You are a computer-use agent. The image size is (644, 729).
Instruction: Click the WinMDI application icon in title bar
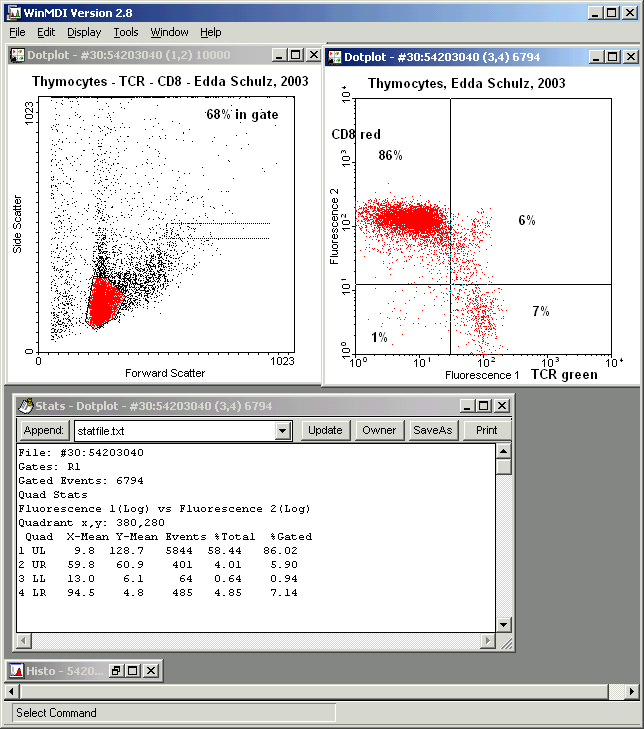(10, 12)
